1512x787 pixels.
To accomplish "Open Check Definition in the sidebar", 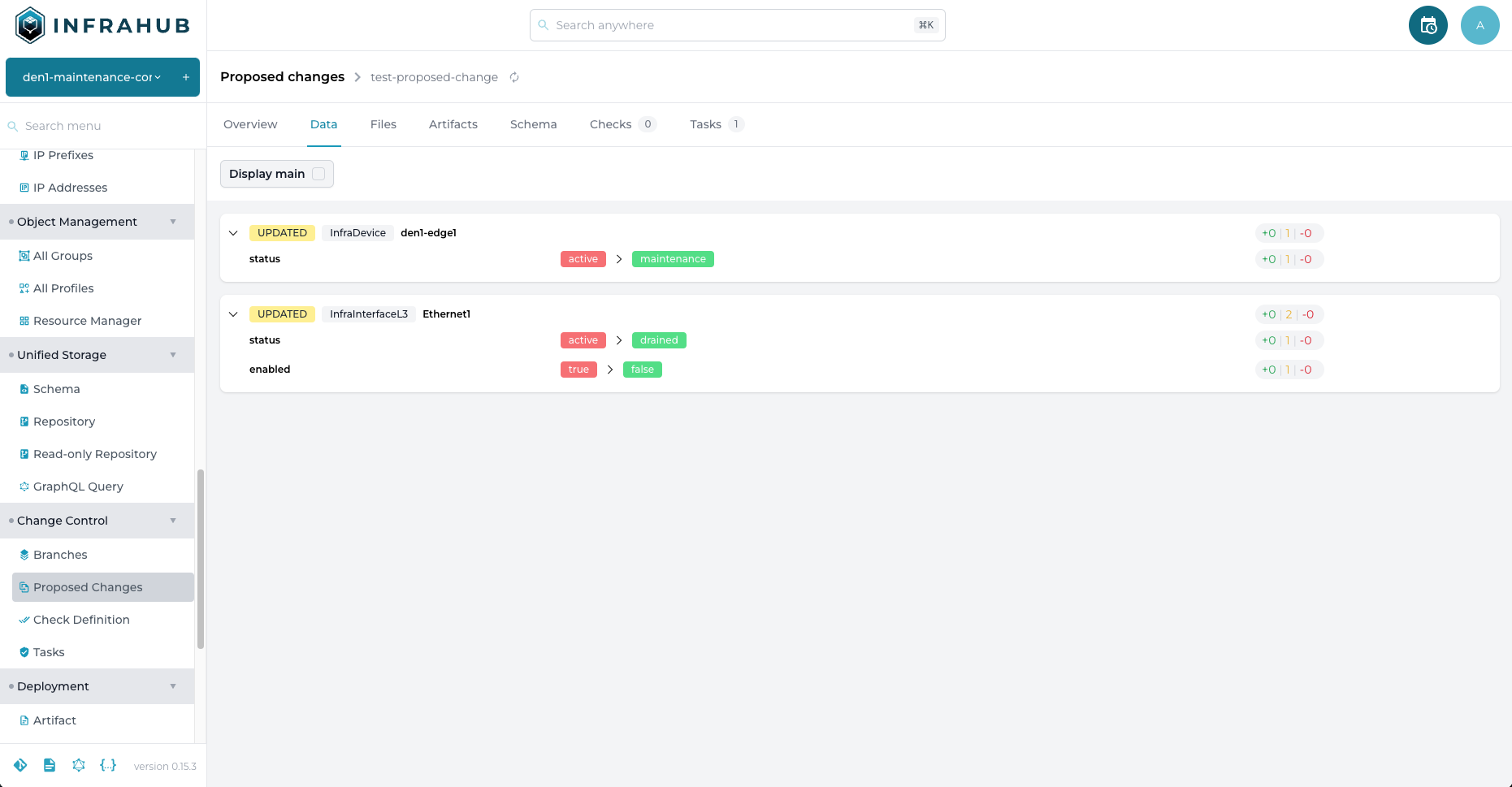I will (81, 619).
